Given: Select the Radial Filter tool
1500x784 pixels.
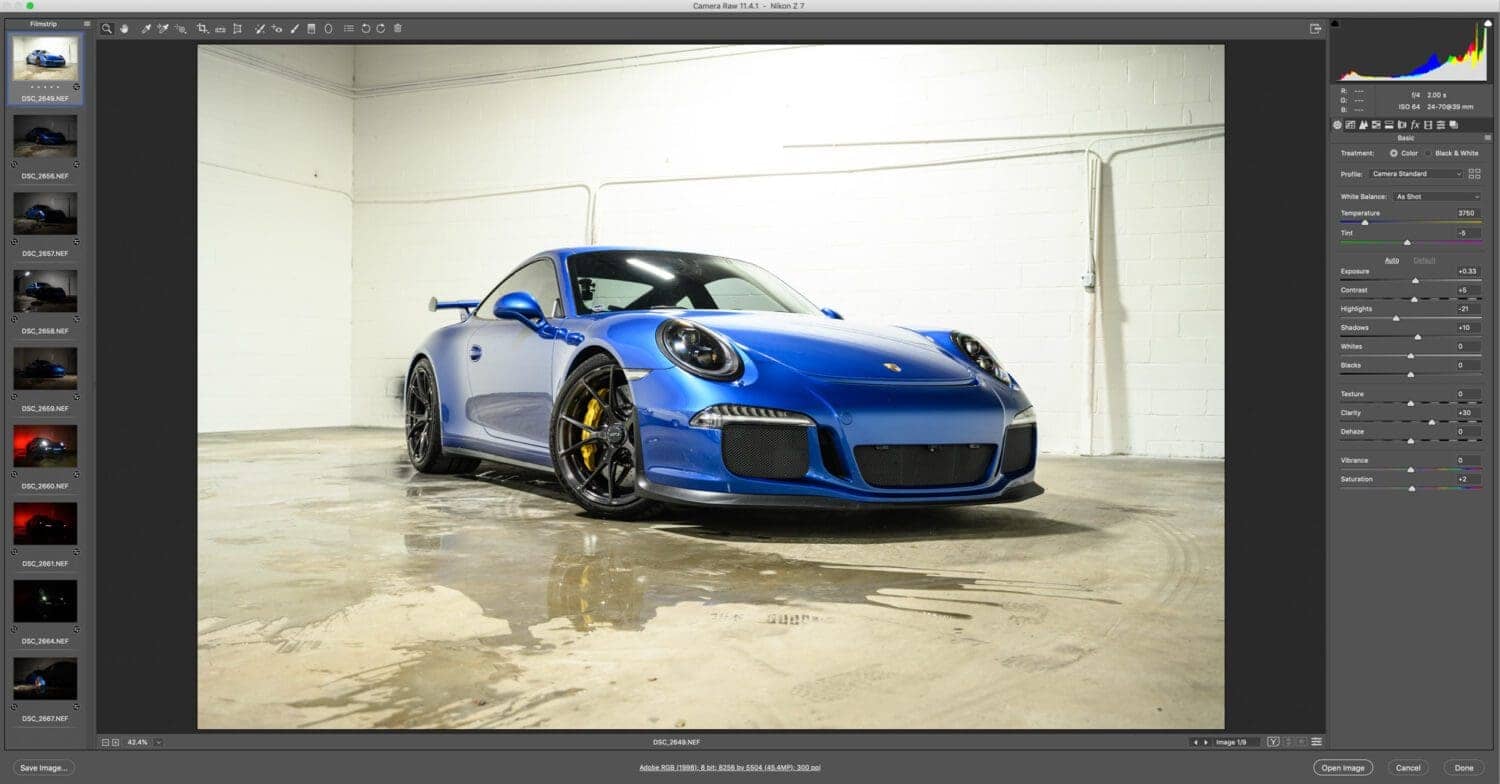Looking at the screenshot, I should [328, 29].
